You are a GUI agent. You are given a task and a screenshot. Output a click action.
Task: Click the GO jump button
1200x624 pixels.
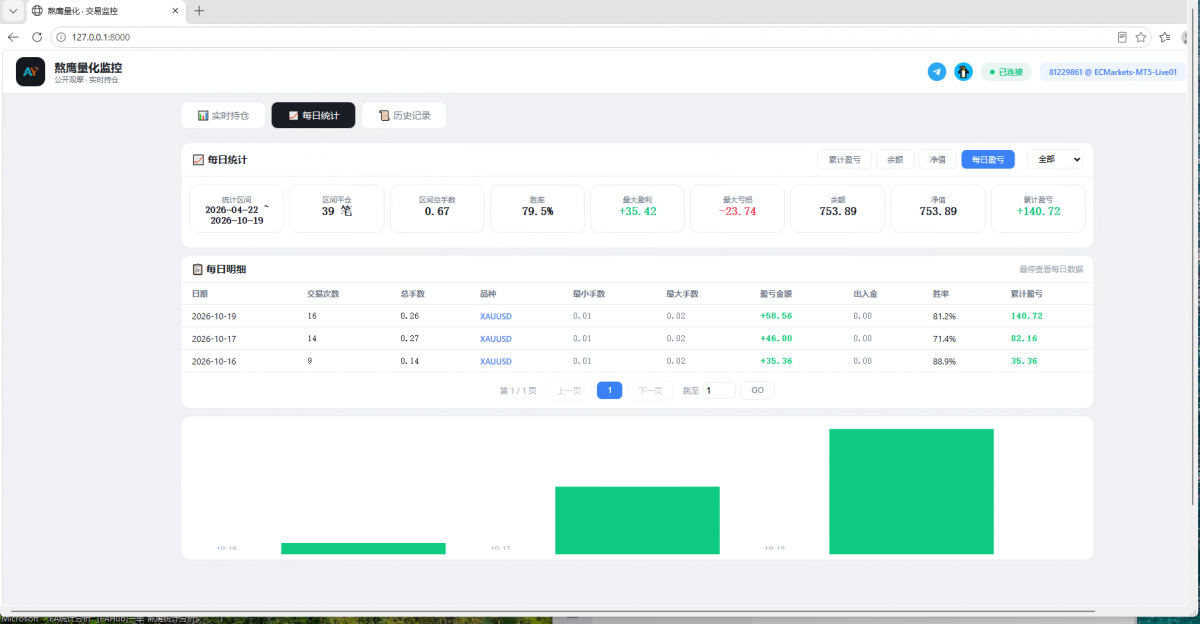[757, 391]
